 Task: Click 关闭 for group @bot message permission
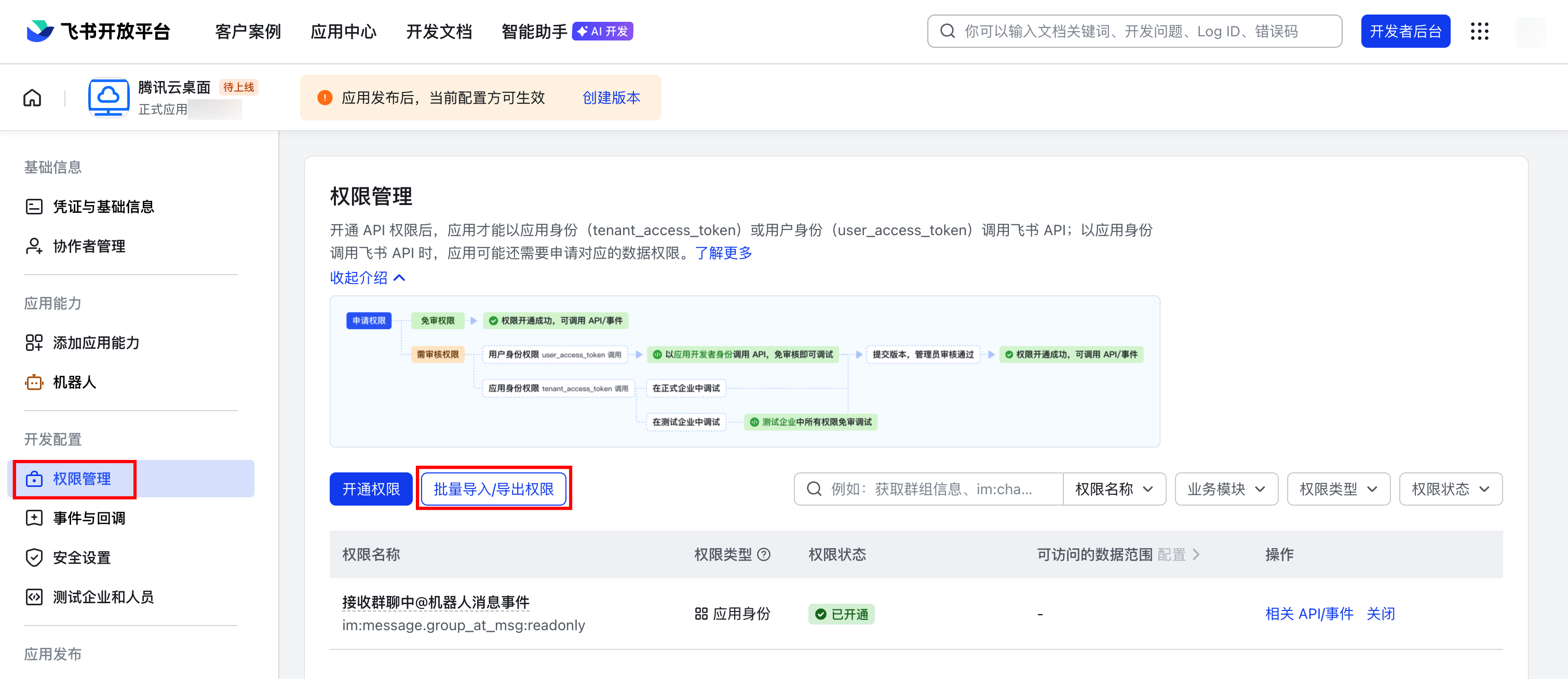(1381, 614)
